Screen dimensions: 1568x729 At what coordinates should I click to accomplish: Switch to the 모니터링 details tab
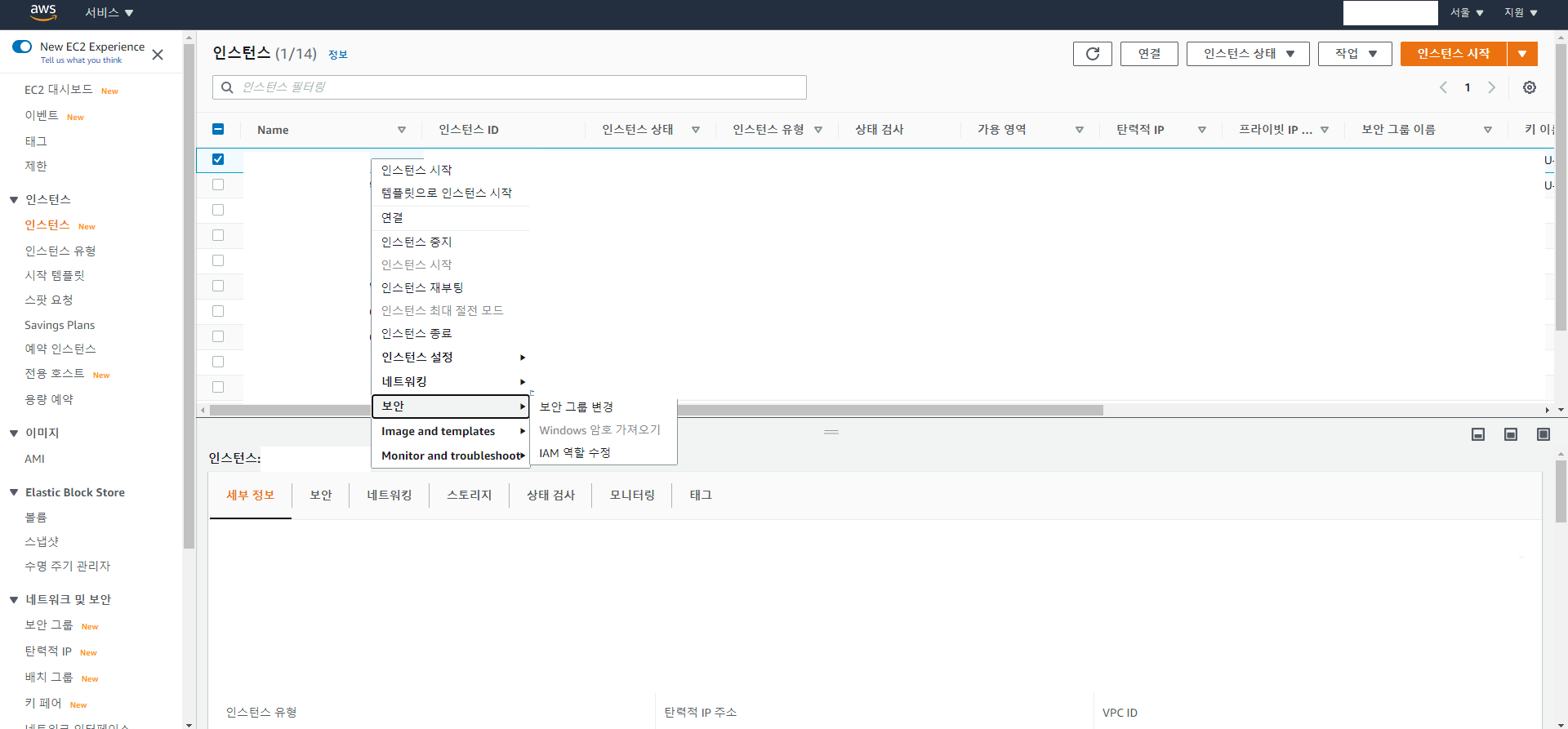632,495
